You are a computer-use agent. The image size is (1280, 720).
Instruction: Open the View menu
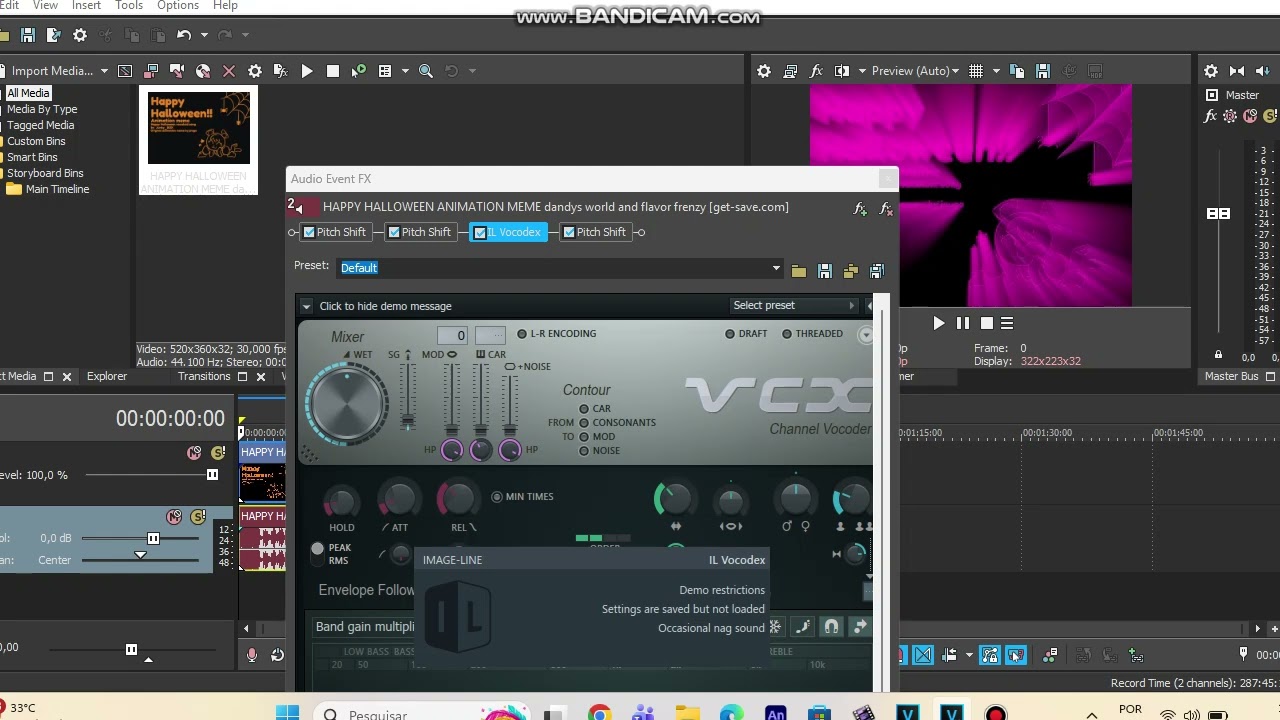(x=45, y=6)
